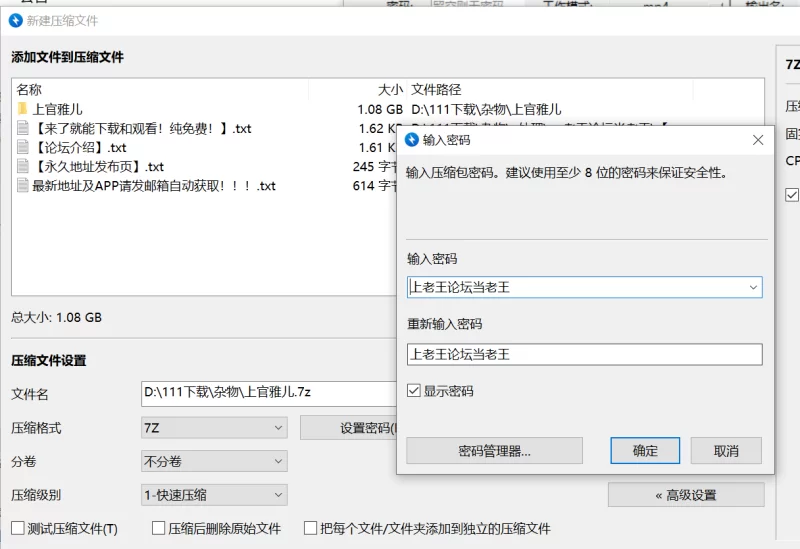
Task: Open the 压缩格式 7Z dropdown
Action: (x=214, y=428)
